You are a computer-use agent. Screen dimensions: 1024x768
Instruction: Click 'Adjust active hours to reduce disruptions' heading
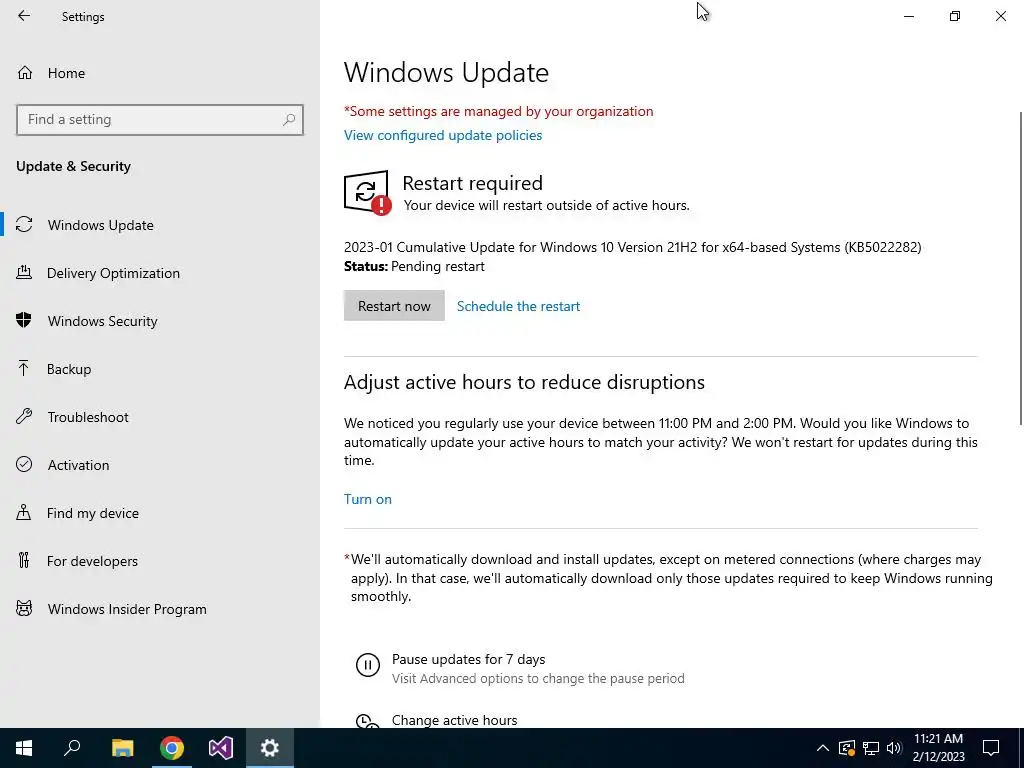point(524,382)
